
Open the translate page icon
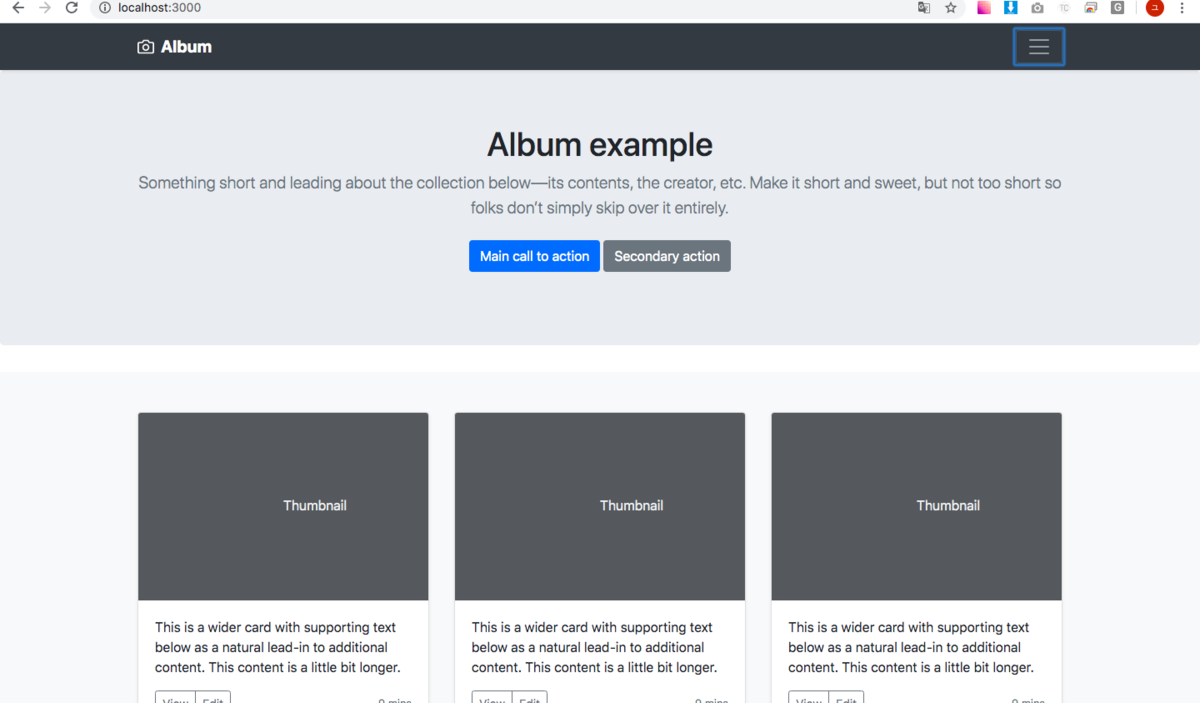(x=924, y=8)
